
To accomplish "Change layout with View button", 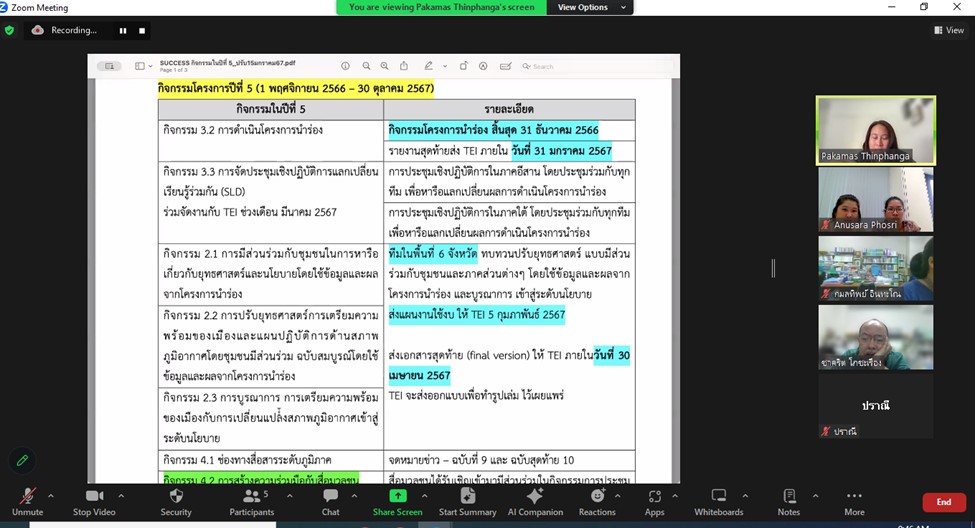I will [x=948, y=30].
